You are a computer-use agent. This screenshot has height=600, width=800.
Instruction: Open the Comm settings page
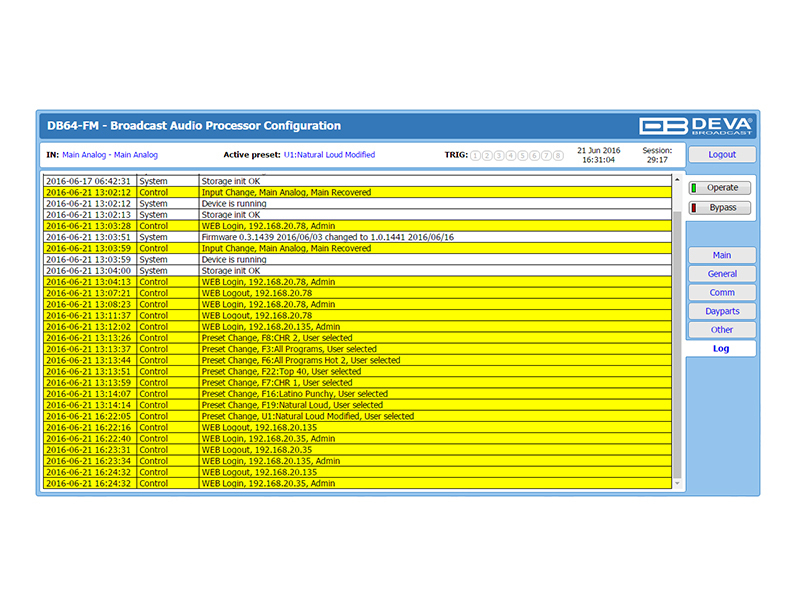(x=722, y=292)
